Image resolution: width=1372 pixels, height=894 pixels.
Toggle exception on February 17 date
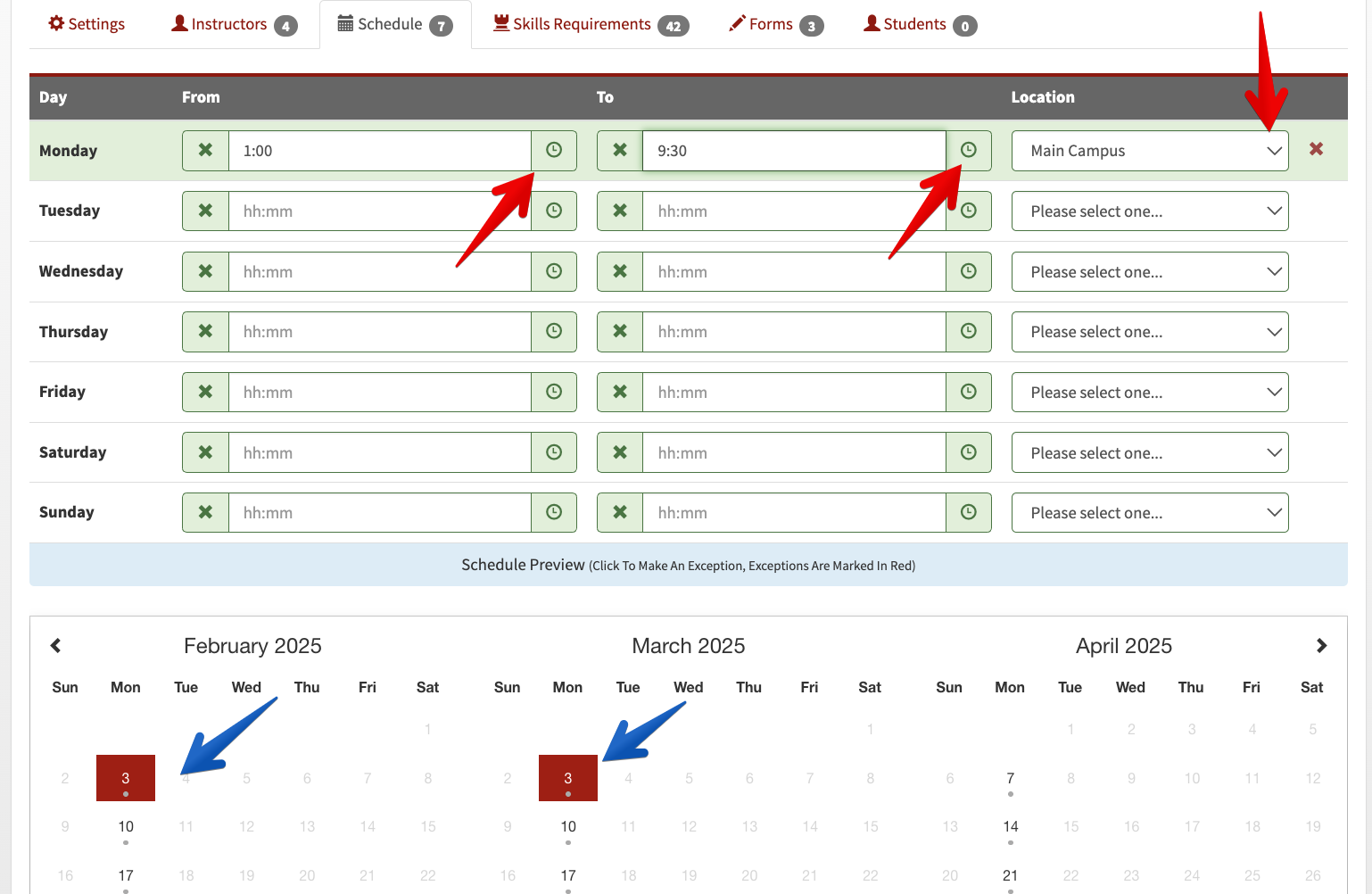pos(126,875)
